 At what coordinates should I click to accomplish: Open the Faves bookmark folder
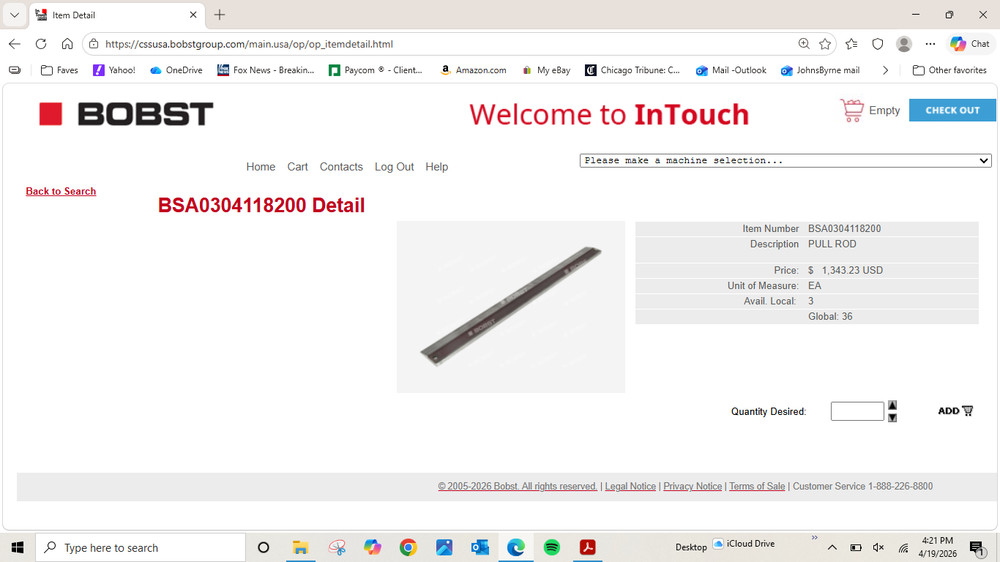(x=59, y=70)
